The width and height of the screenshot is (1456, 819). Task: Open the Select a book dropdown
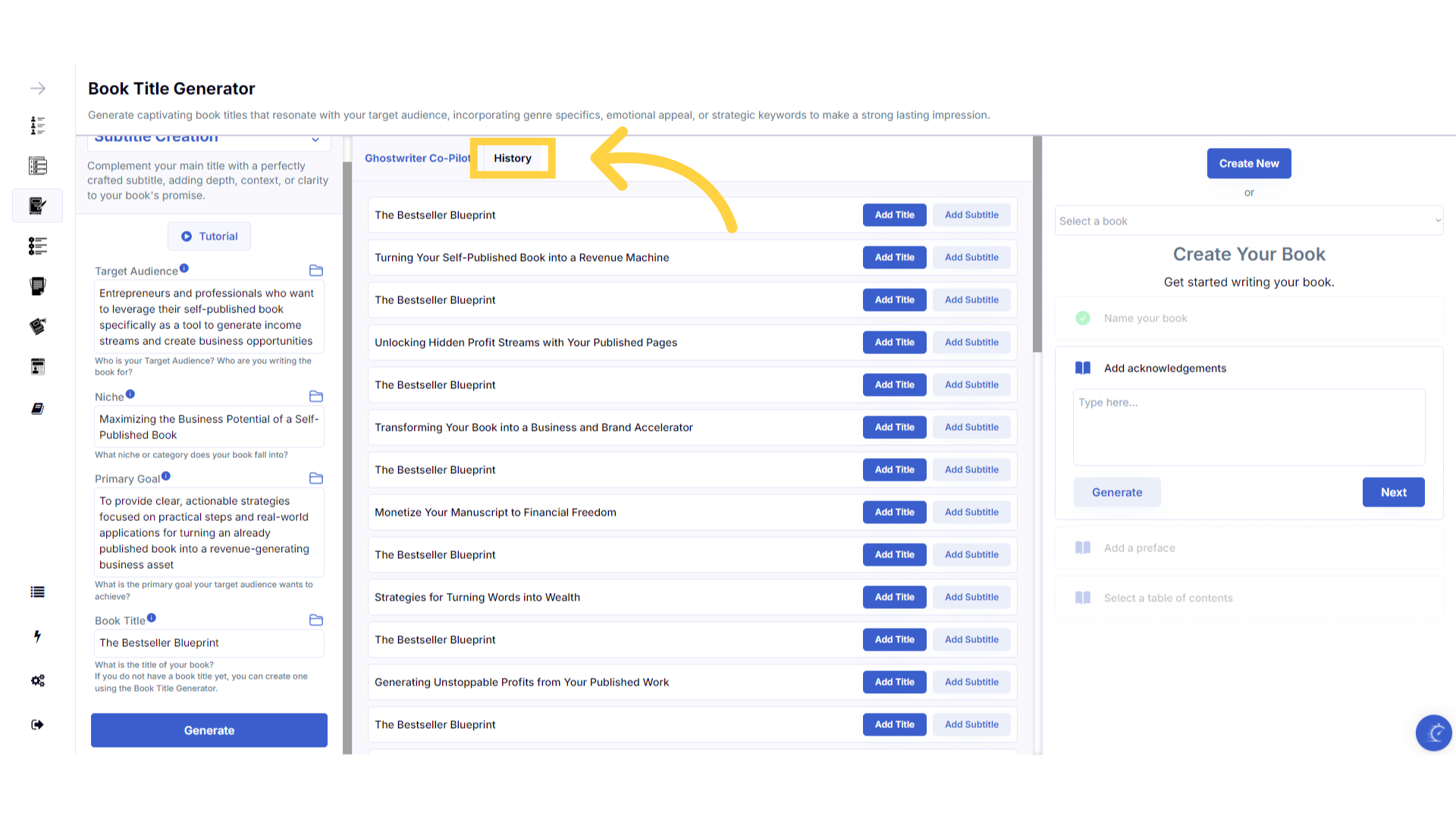click(1248, 221)
